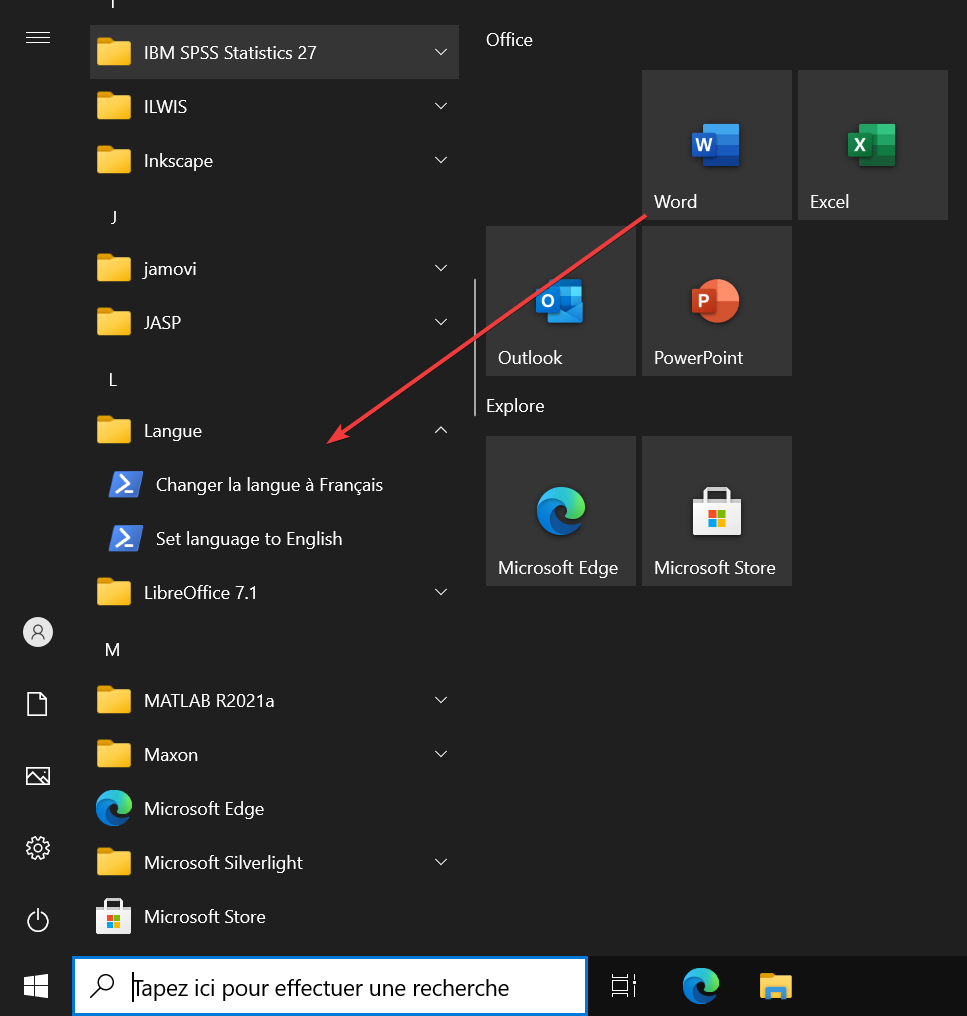Open the hamburger menu at the top left

38,38
